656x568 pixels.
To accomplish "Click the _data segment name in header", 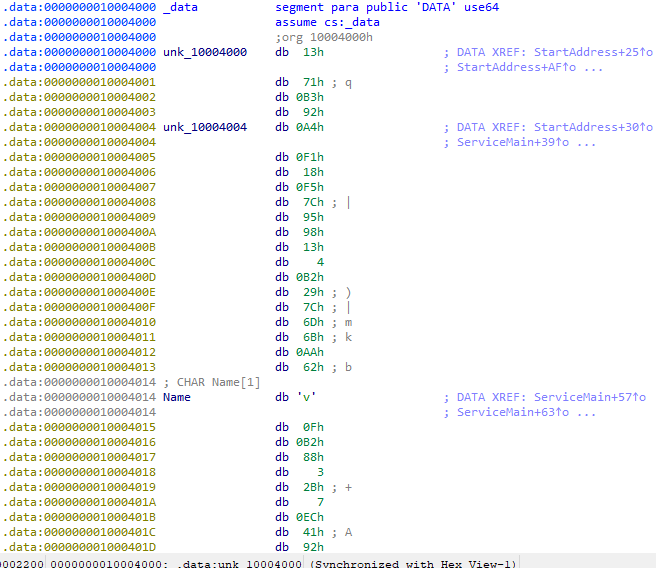I will [x=183, y=7].
